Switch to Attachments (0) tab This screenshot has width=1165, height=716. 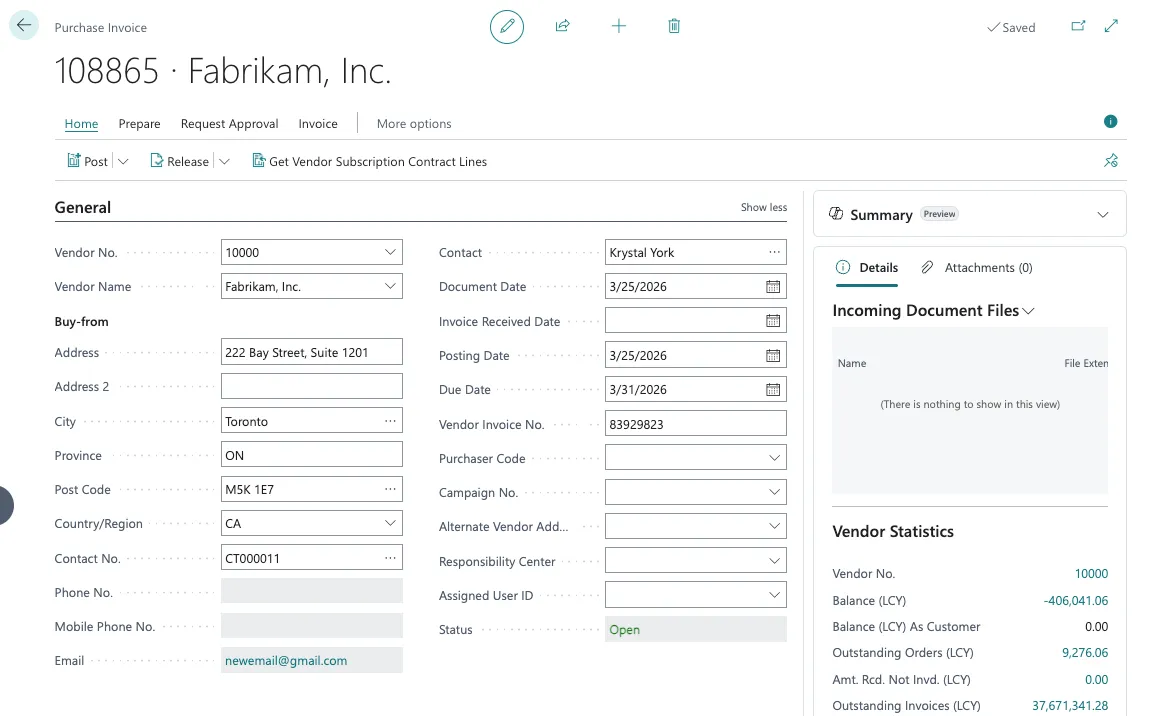[976, 267]
